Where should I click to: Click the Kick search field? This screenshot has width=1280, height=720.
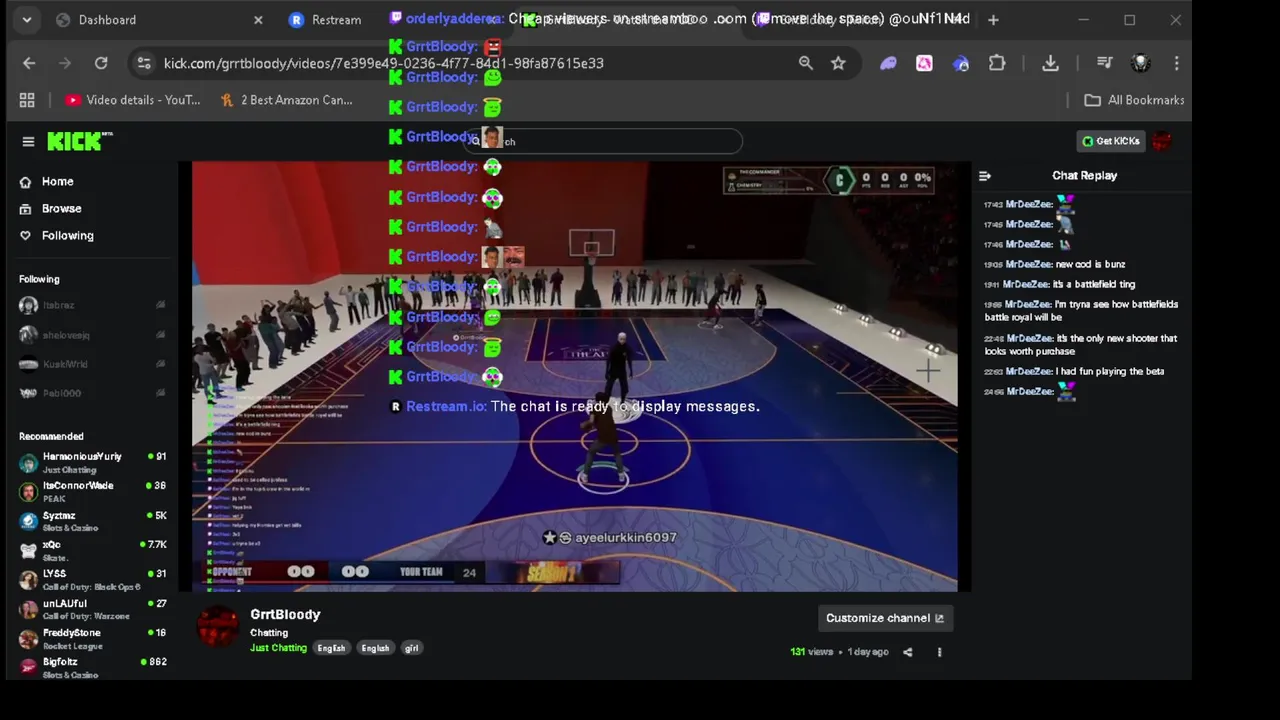tap(604, 141)
